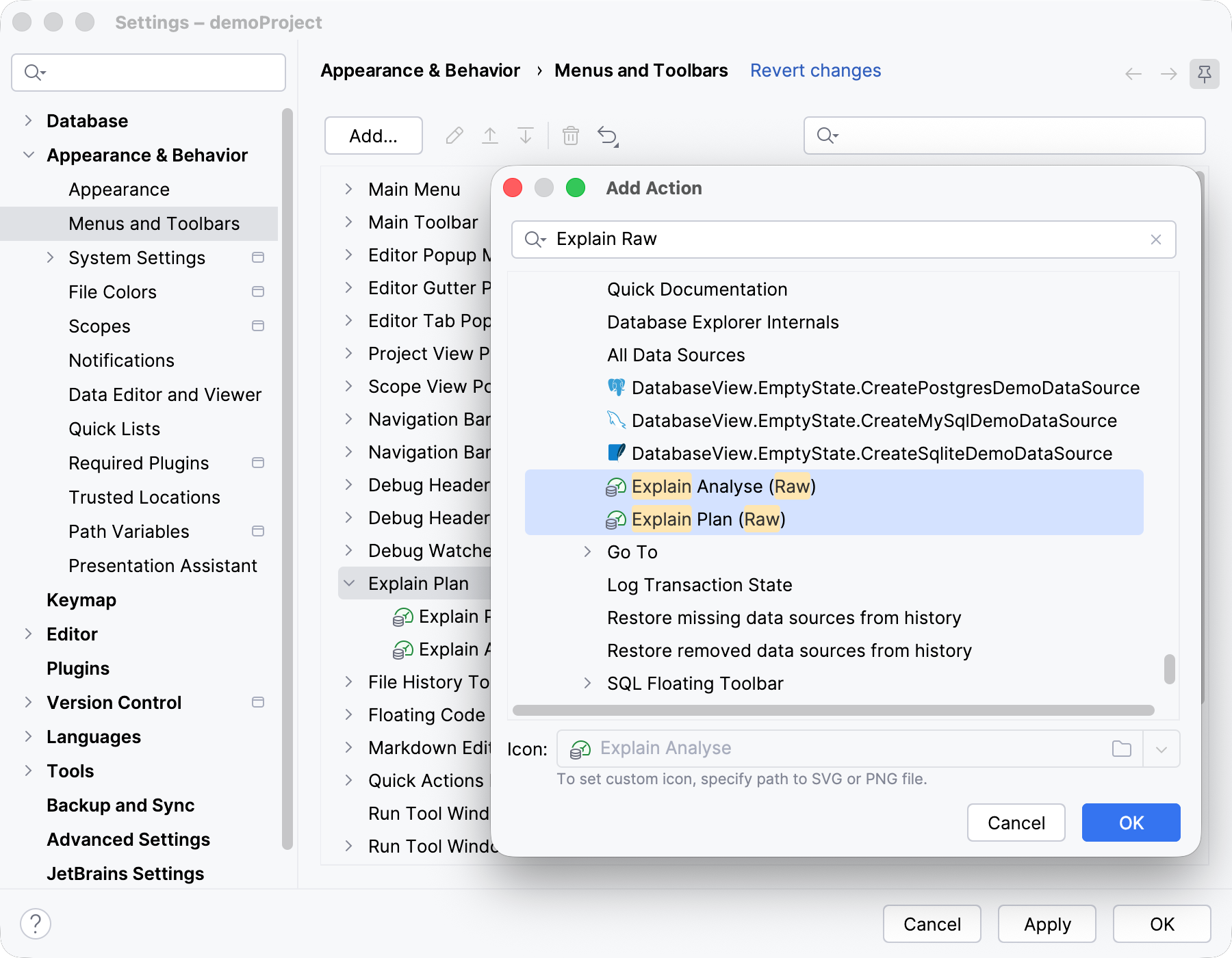Open Plugins settings page
Viewport: 1232px width, 958px height.
pyautogui.click(x=78, y=669)
